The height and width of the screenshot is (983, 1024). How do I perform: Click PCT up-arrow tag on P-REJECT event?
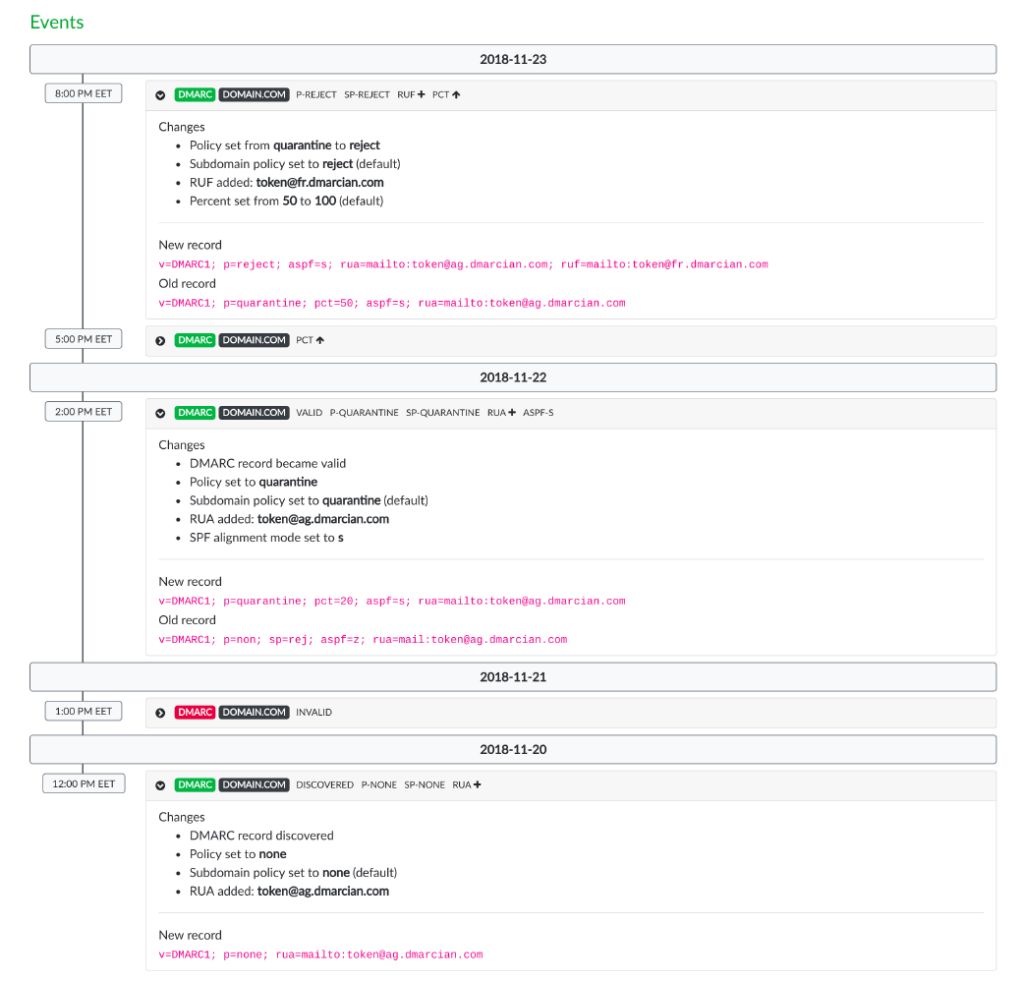[446, 95]
